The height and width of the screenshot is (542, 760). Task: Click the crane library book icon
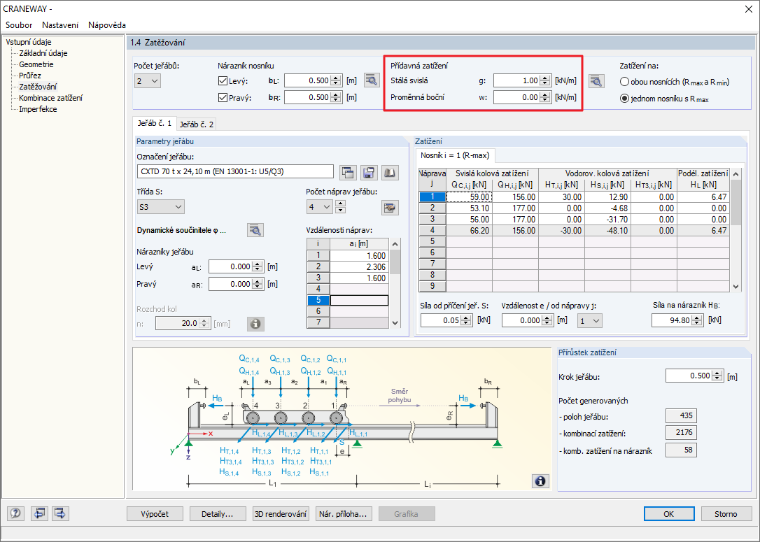point(390,173)
